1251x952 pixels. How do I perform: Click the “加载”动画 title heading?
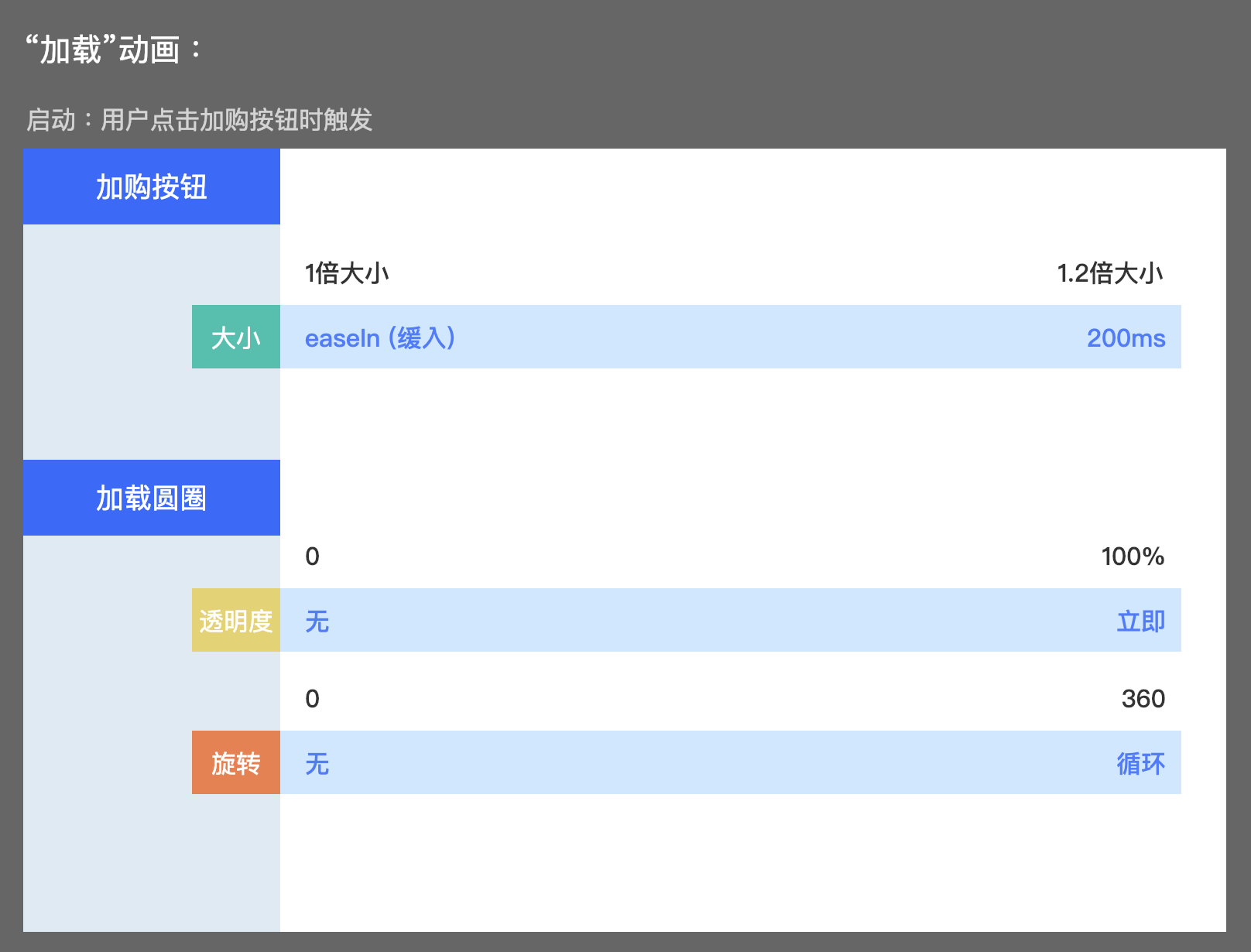coord(113,50)
